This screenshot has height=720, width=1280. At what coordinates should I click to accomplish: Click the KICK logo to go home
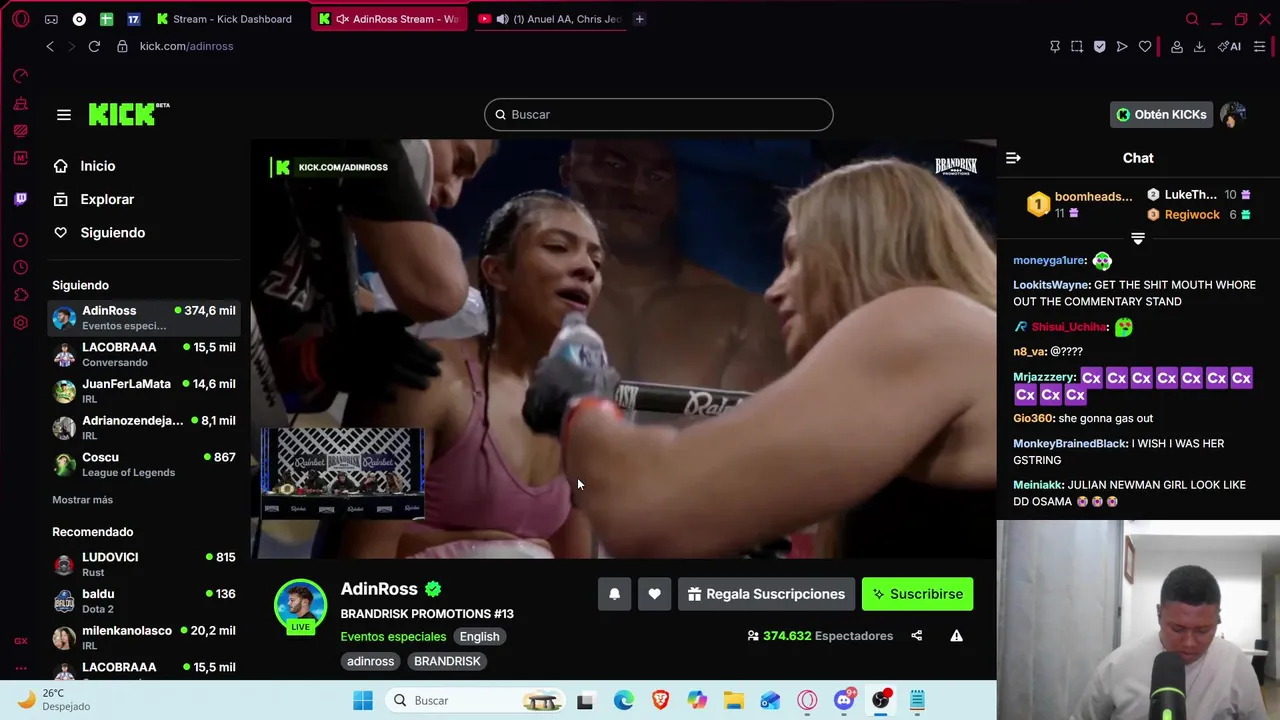click(129, 114)
